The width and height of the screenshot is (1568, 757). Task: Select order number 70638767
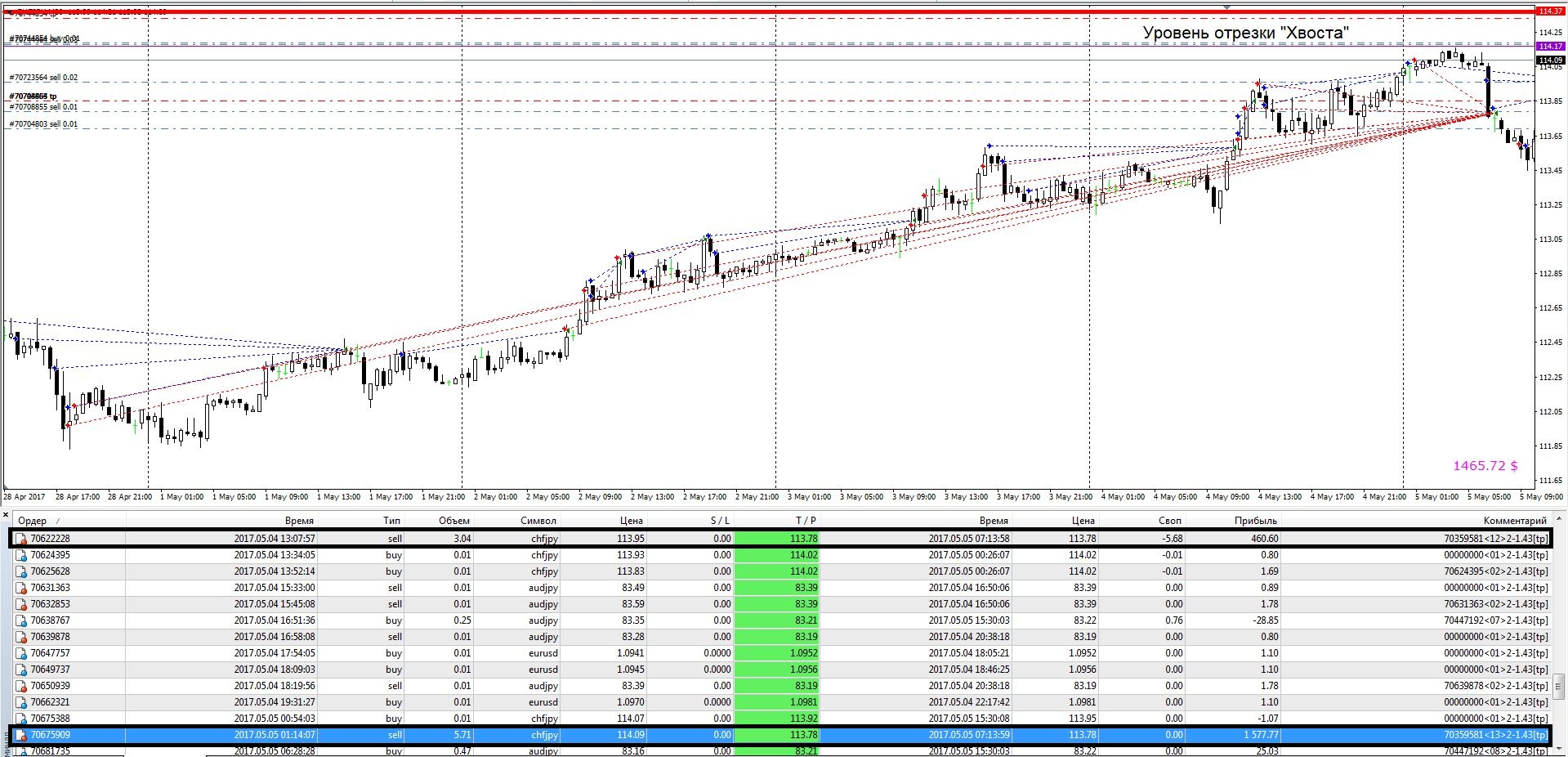pos(50,620)
